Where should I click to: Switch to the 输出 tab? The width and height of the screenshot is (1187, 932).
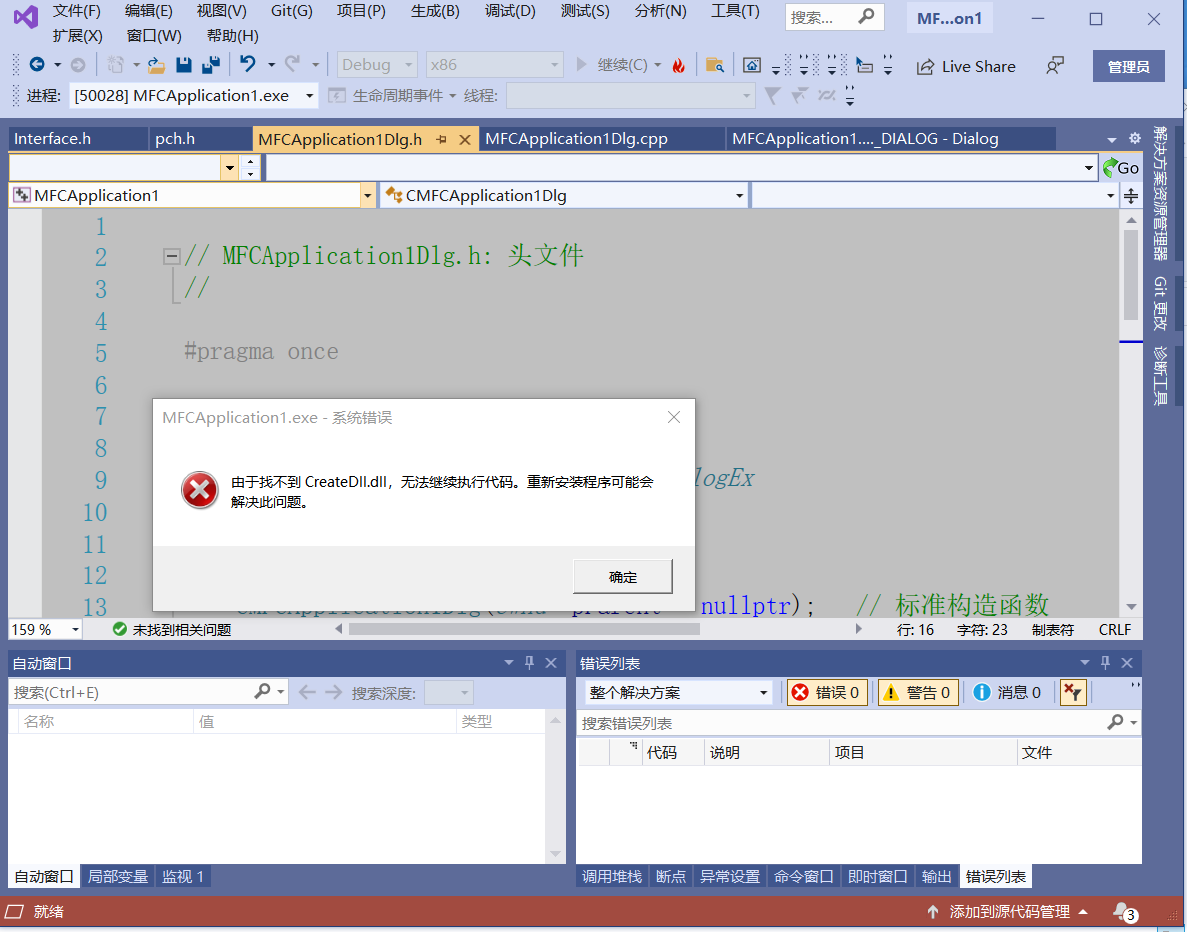click(x=936, y=876)
